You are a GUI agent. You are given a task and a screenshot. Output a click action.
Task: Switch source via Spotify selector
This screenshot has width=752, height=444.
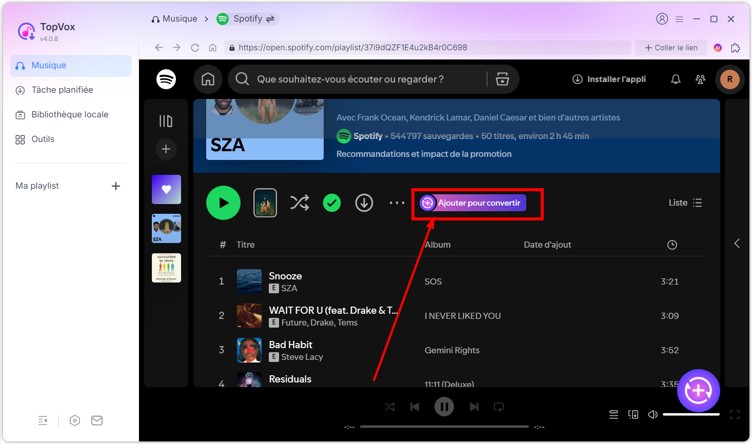(247, 19)
